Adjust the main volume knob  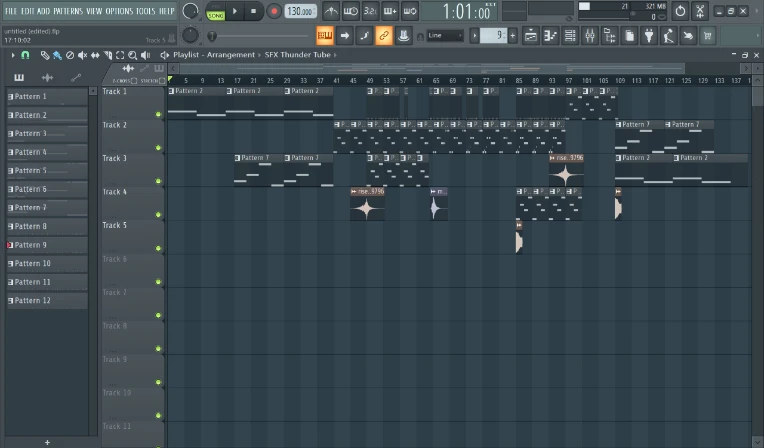tap(190, 11)
